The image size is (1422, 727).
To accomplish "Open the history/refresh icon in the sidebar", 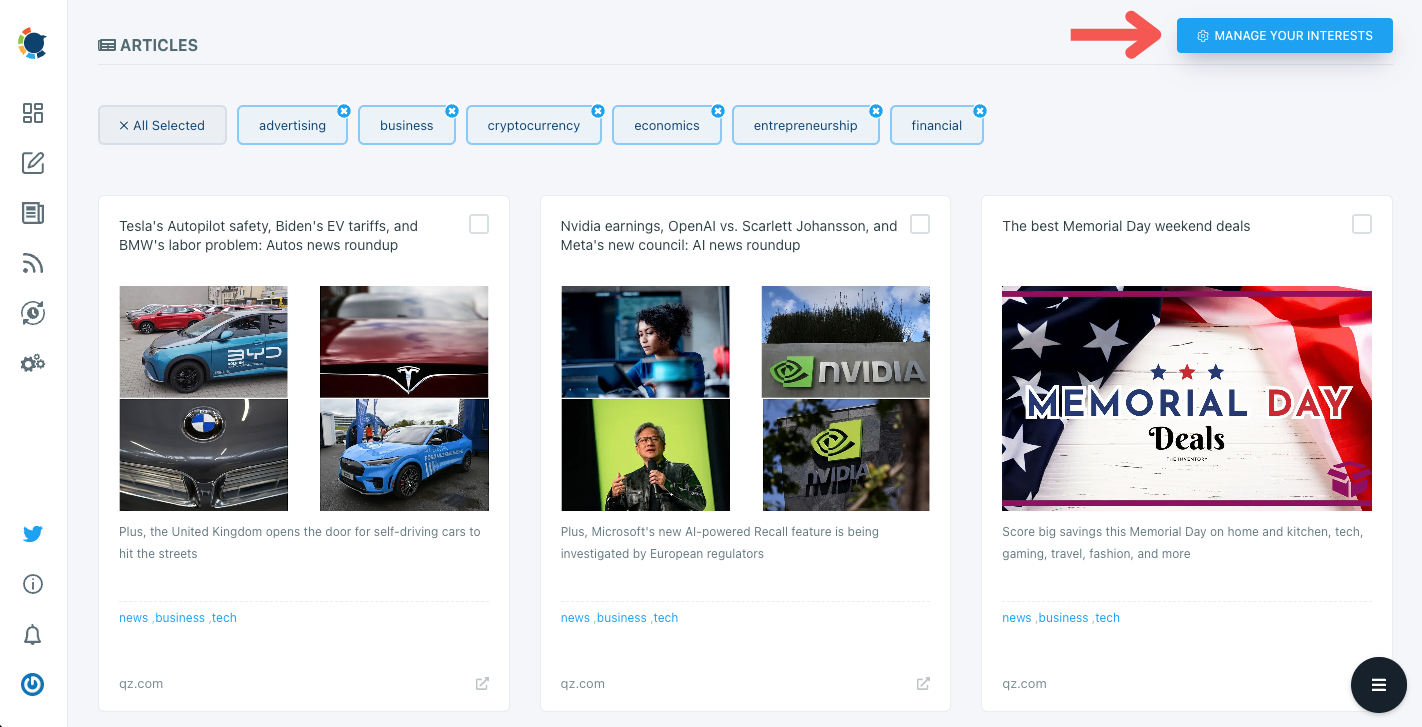I will [x=32, y=313].
